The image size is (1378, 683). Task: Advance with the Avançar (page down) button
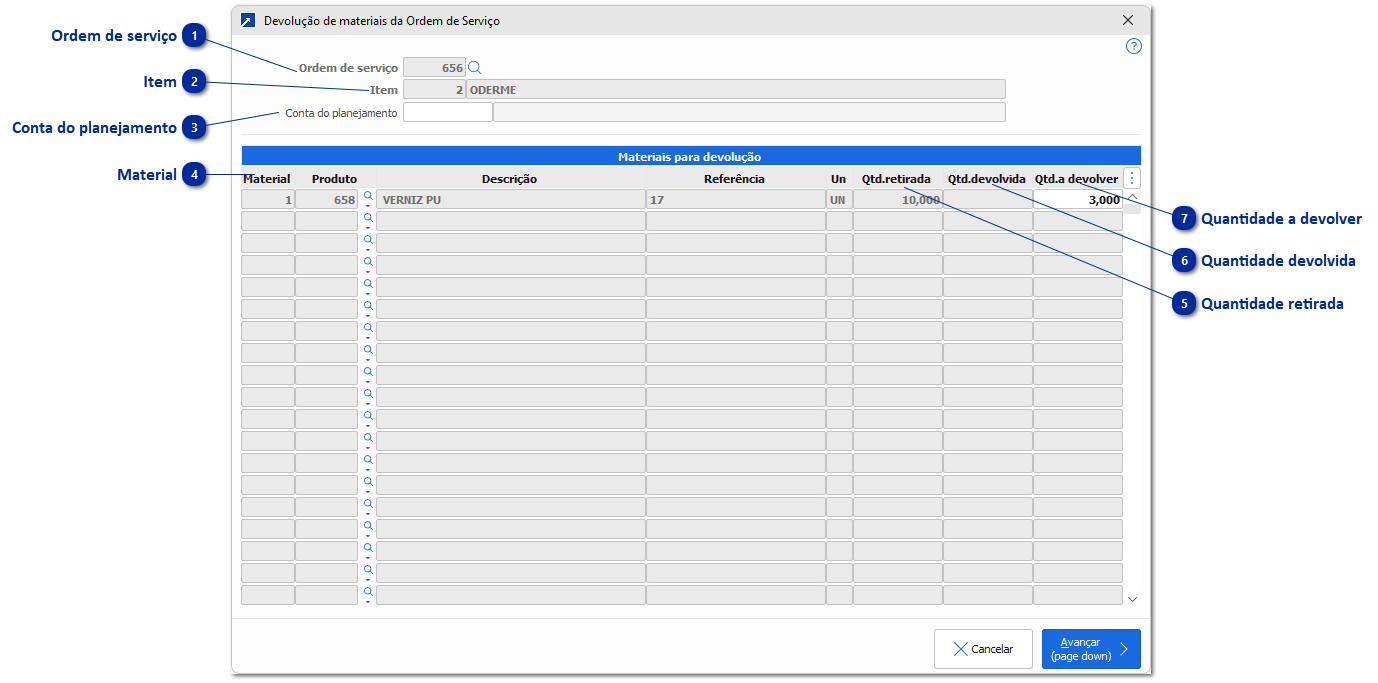pyautogui.click(x=1091, y=649)
